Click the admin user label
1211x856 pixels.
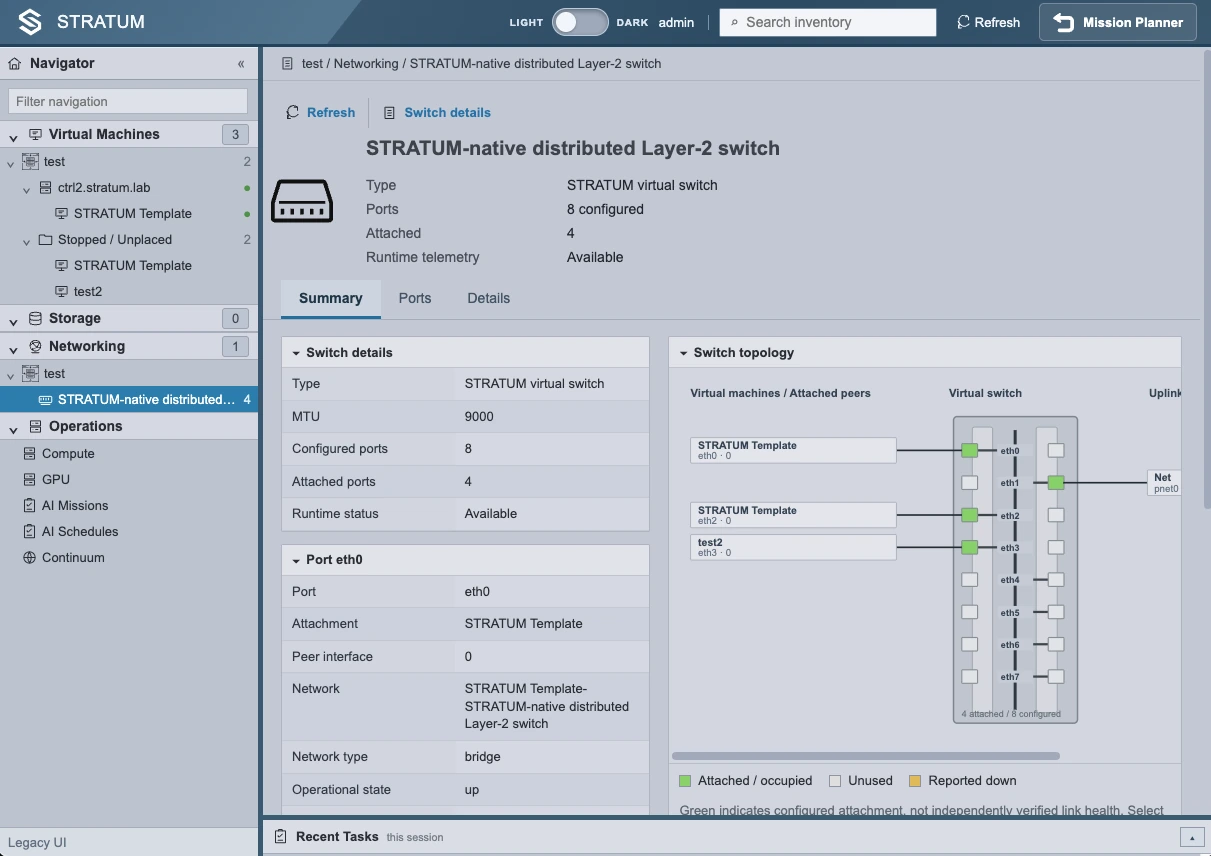[677, 22]
